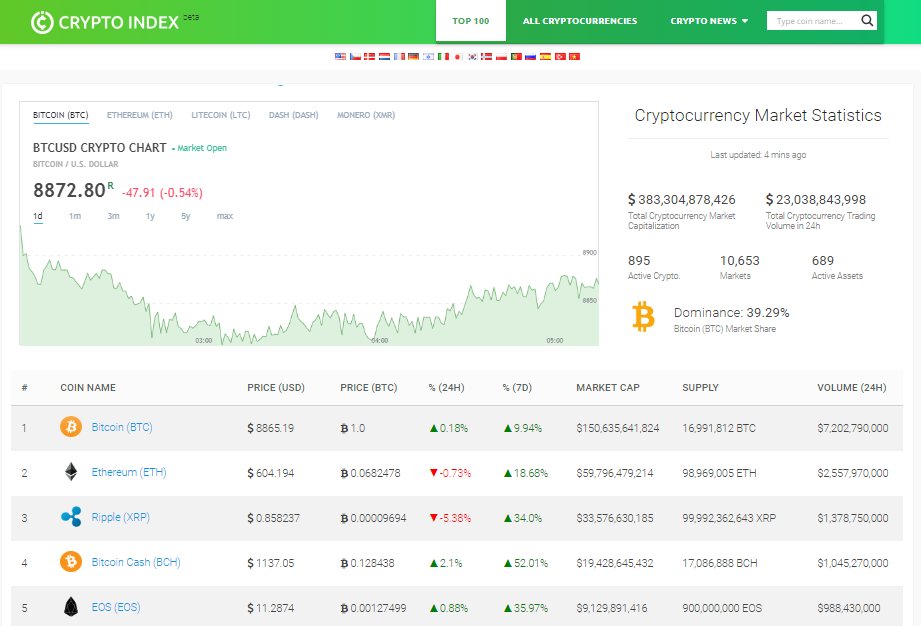Set chart range to 3m

point(113,216)
